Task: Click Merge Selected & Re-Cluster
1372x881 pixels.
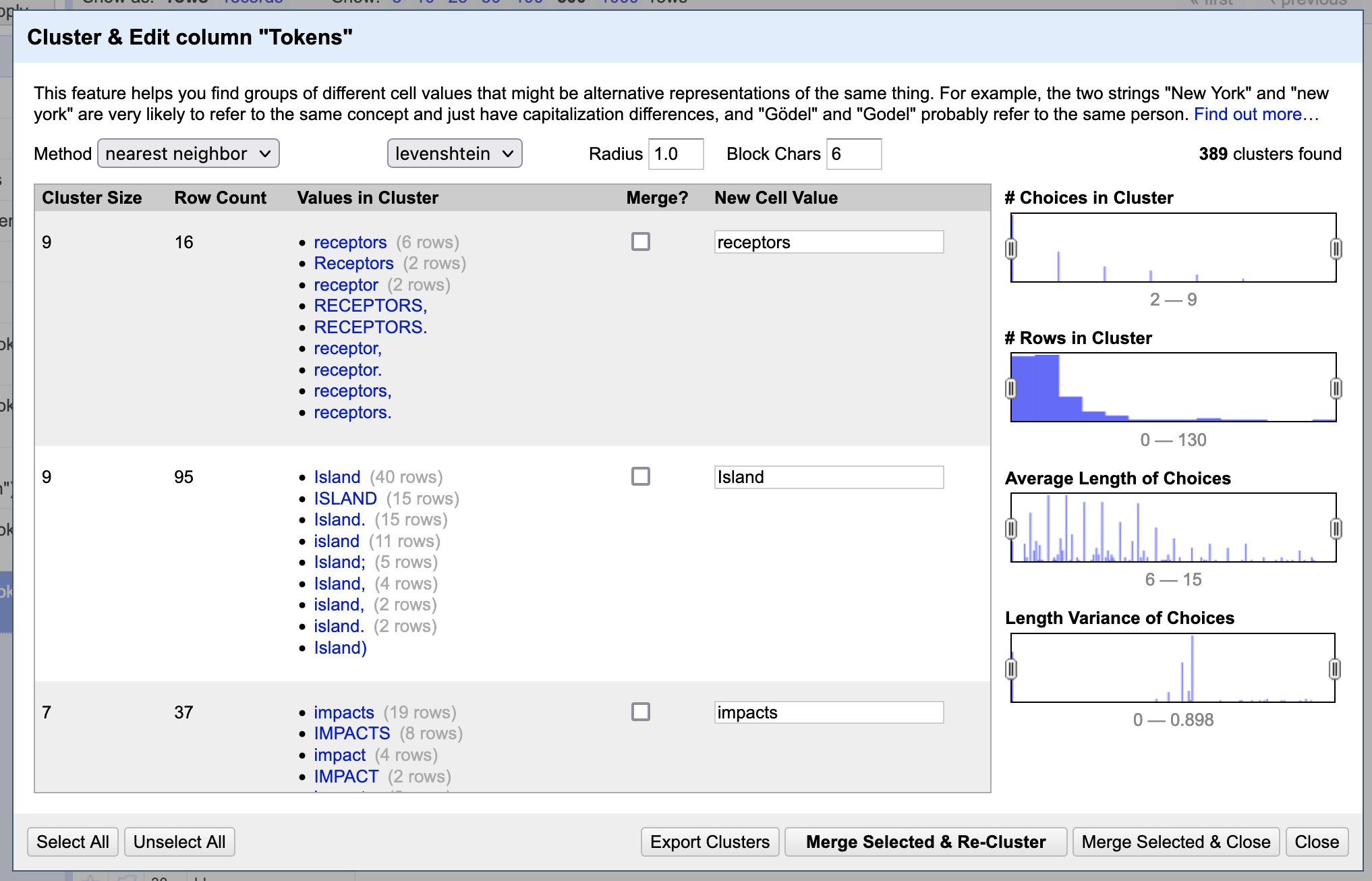Action: tap(925, 842)
